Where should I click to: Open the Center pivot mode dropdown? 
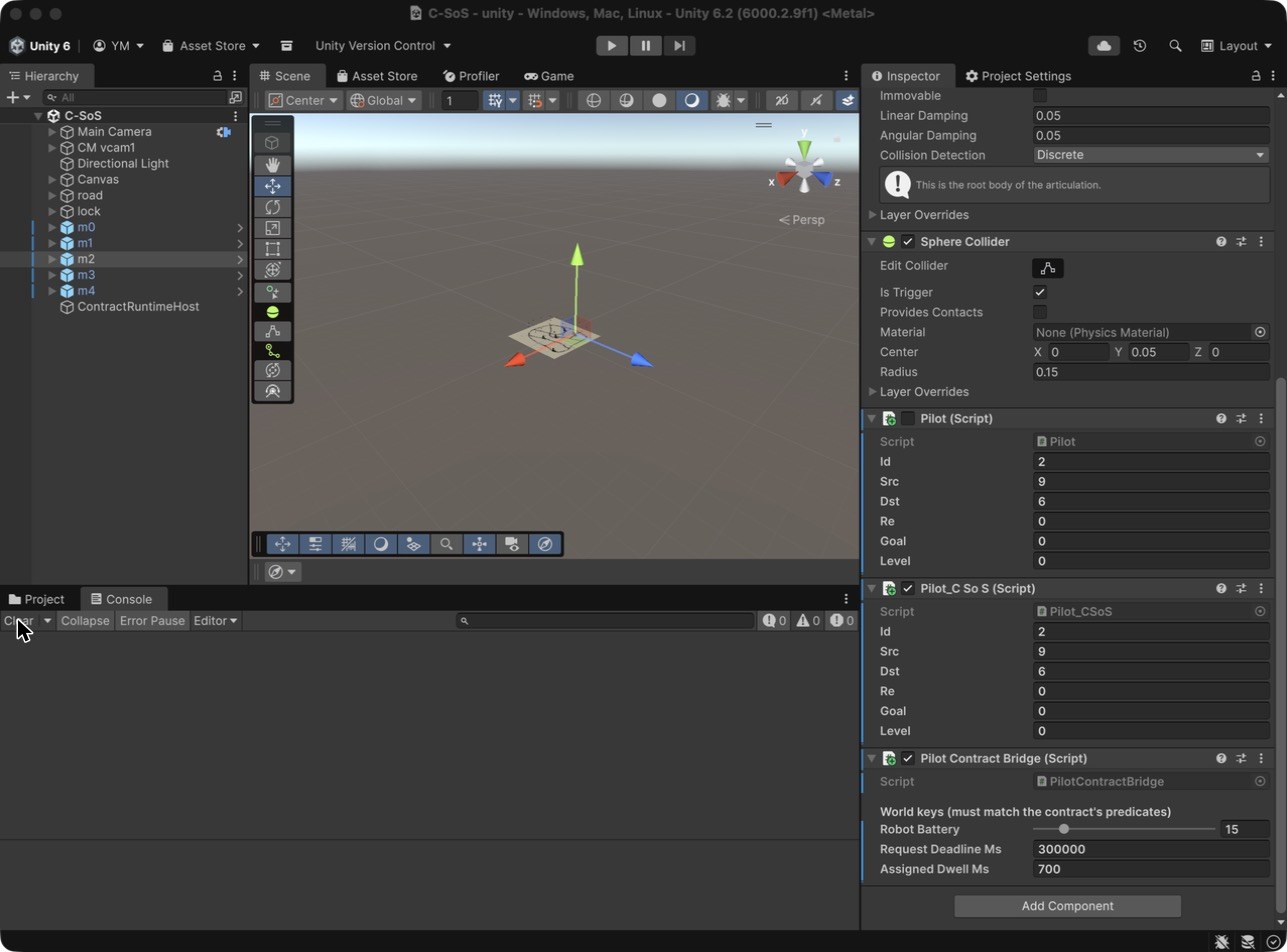[x=303, y=100]
